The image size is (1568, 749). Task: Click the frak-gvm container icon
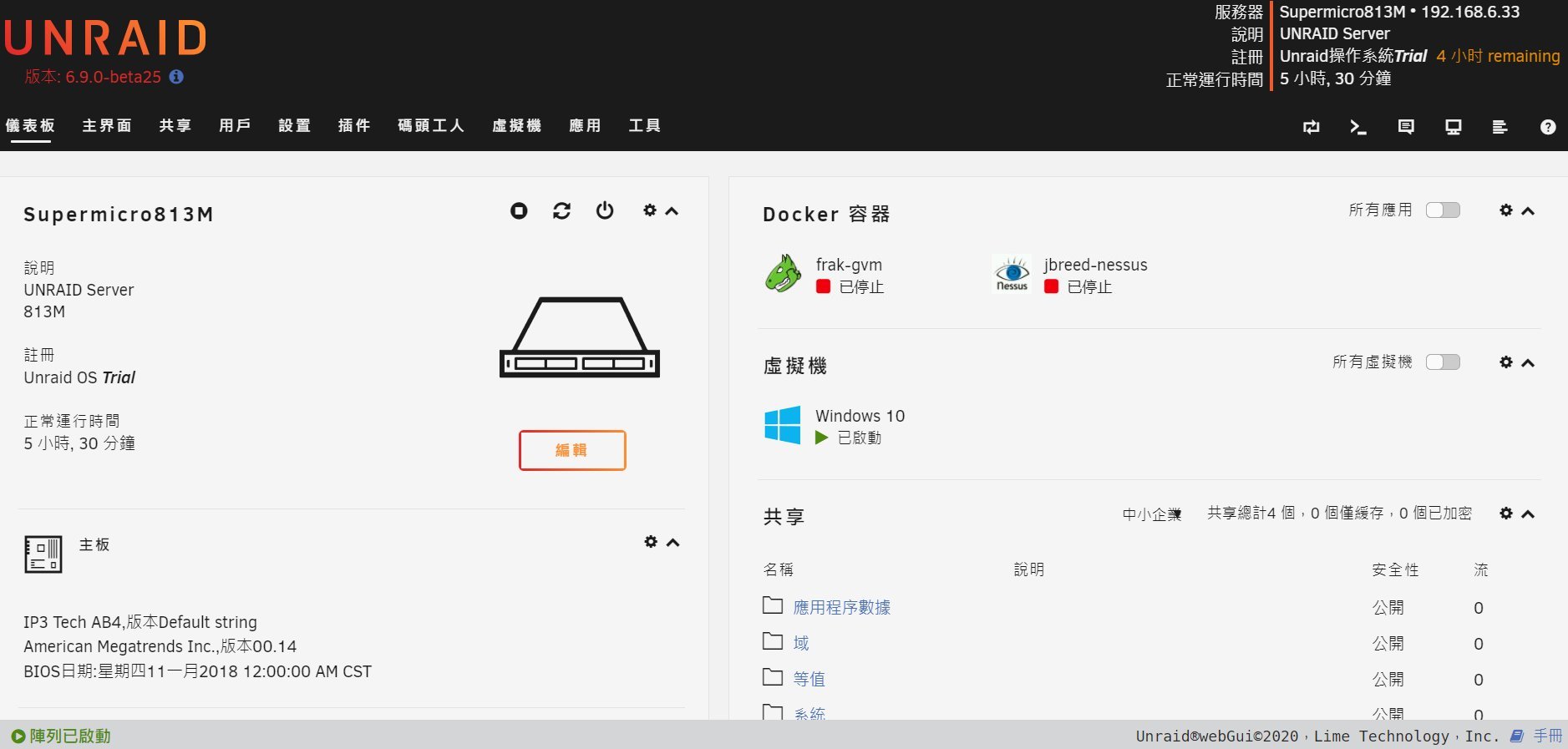click(783, 274)
